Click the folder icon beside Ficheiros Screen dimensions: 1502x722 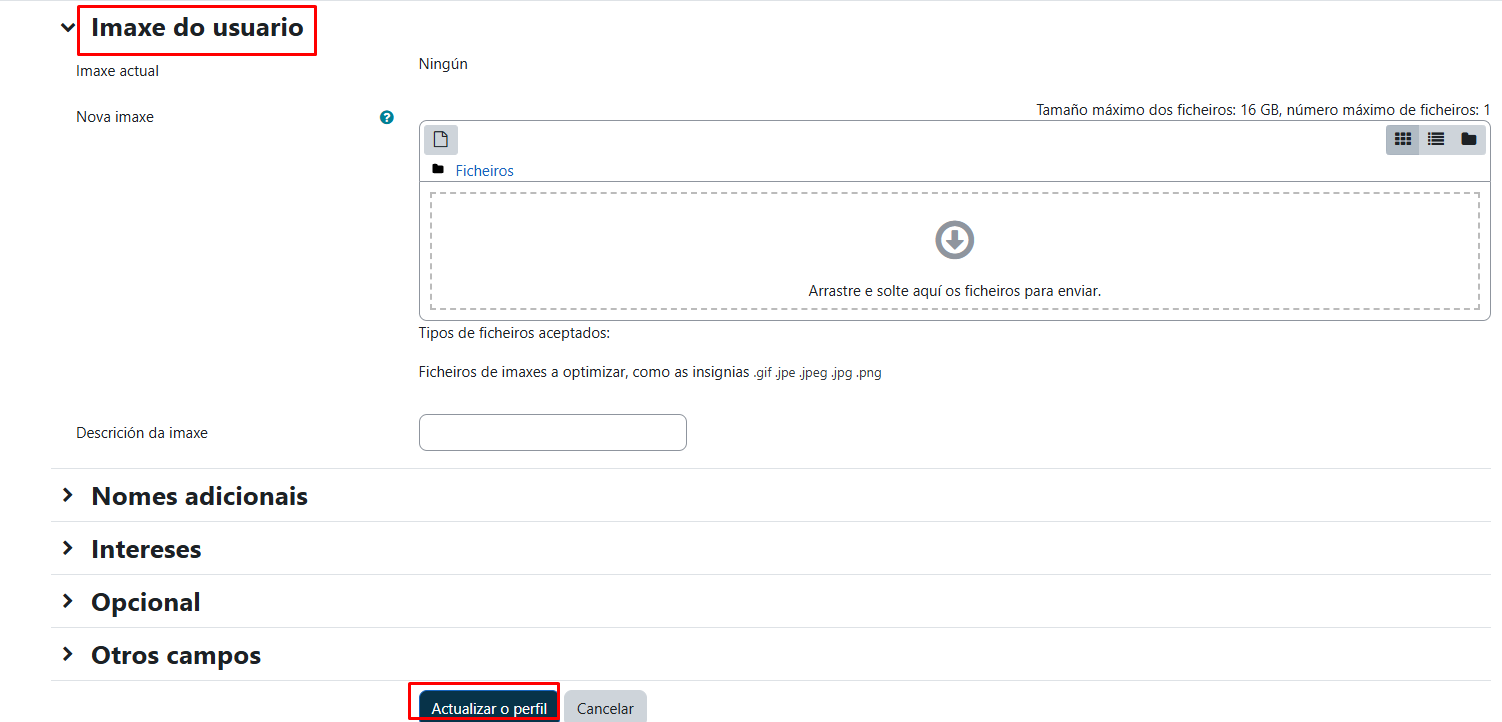click(x=438, y=169)
